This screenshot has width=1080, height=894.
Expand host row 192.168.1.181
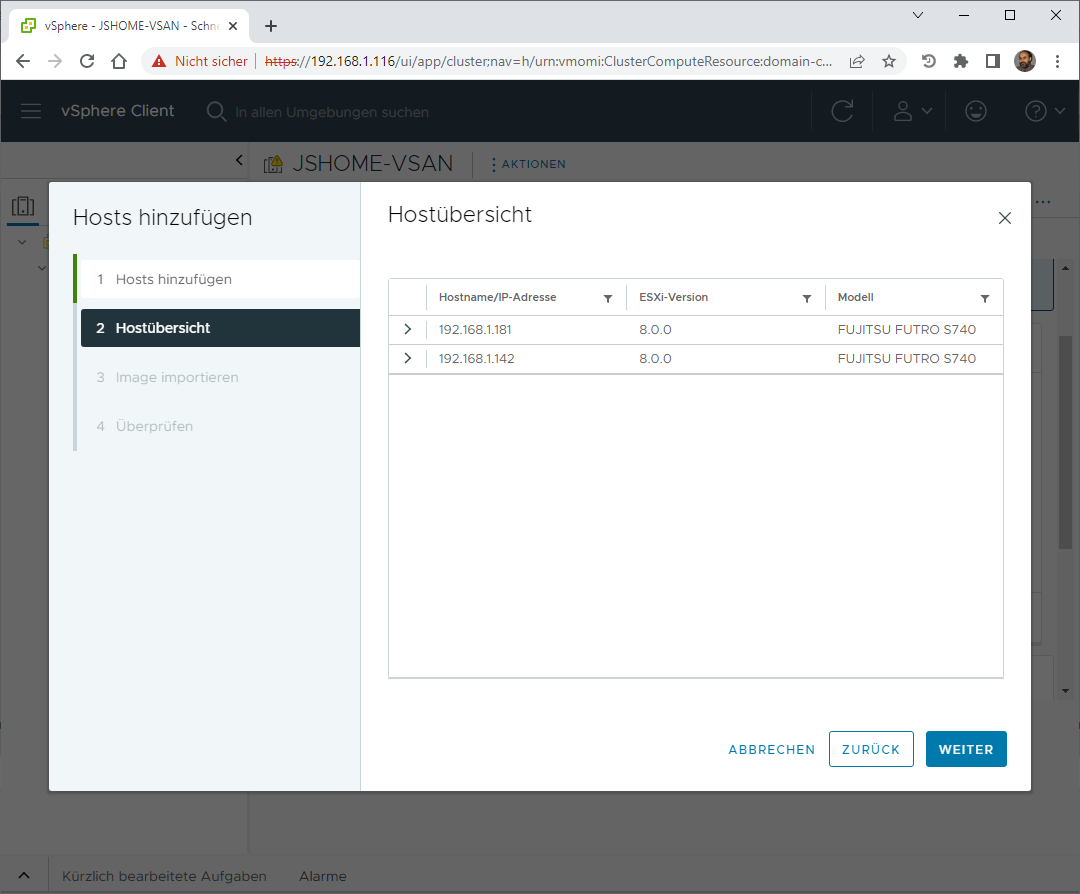(x=407, y=329)
